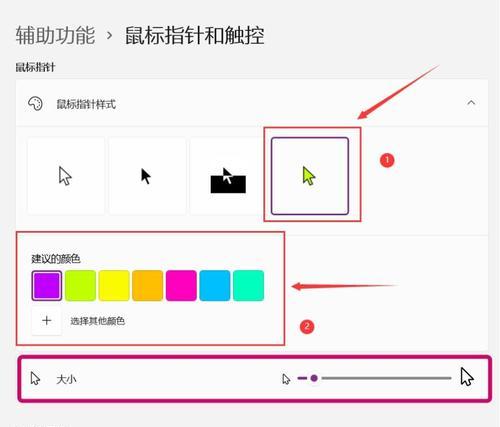The height and width of the screenshot is (427, 500).
Task: Click the plus button to choose another color
Action: (x=47, y=321)
